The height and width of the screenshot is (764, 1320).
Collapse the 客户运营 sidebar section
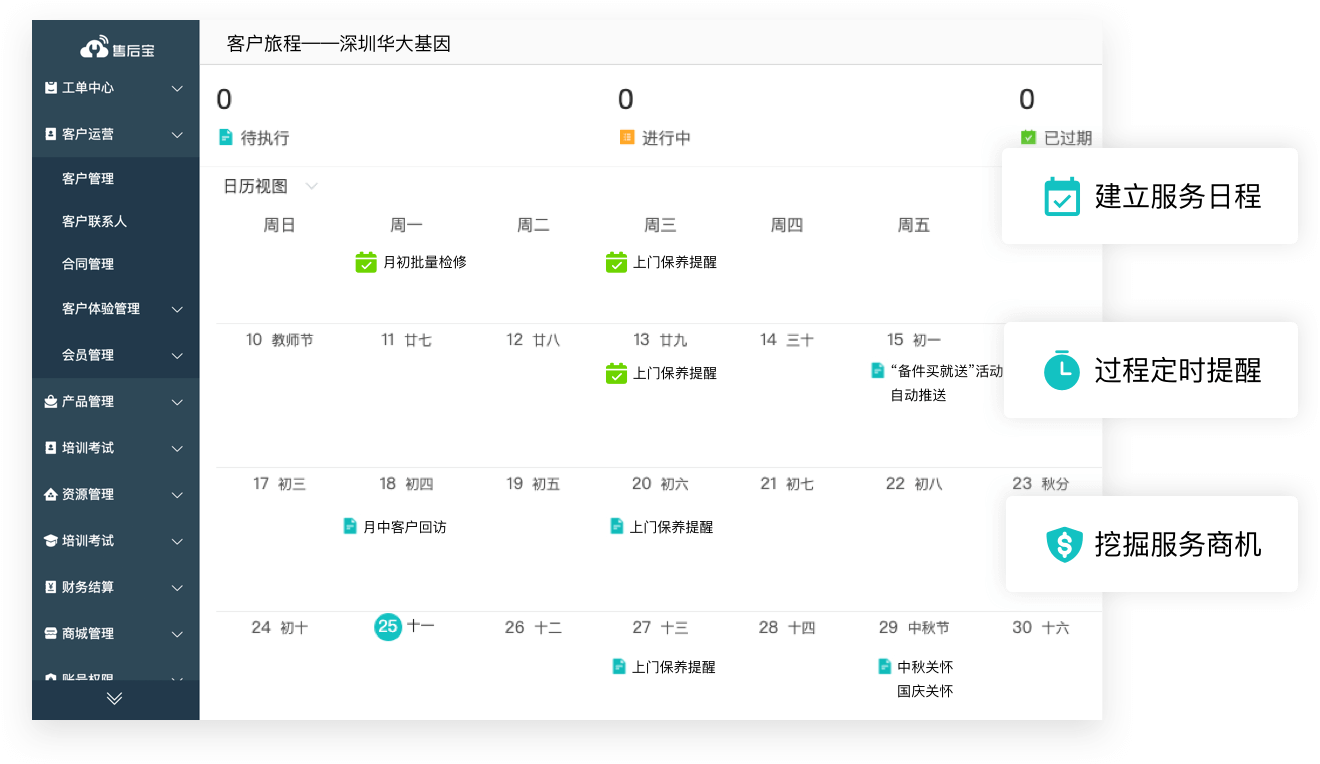pyautogui.click(x=177, y=134)
